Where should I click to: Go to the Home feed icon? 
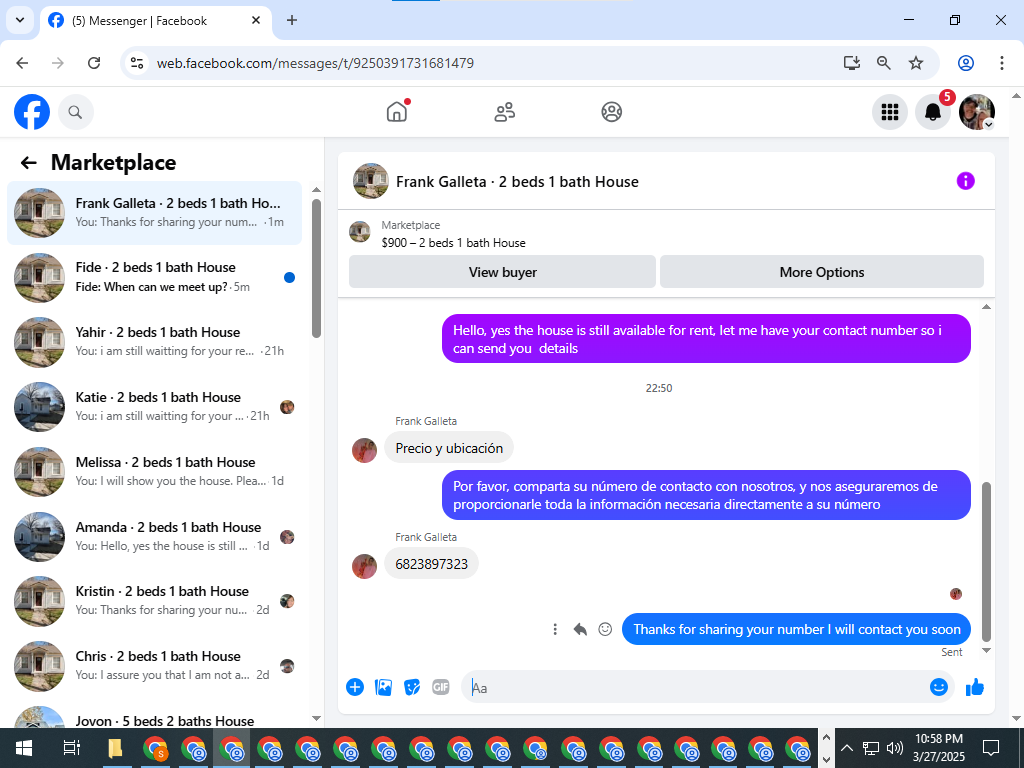click(x=397, y=112)
